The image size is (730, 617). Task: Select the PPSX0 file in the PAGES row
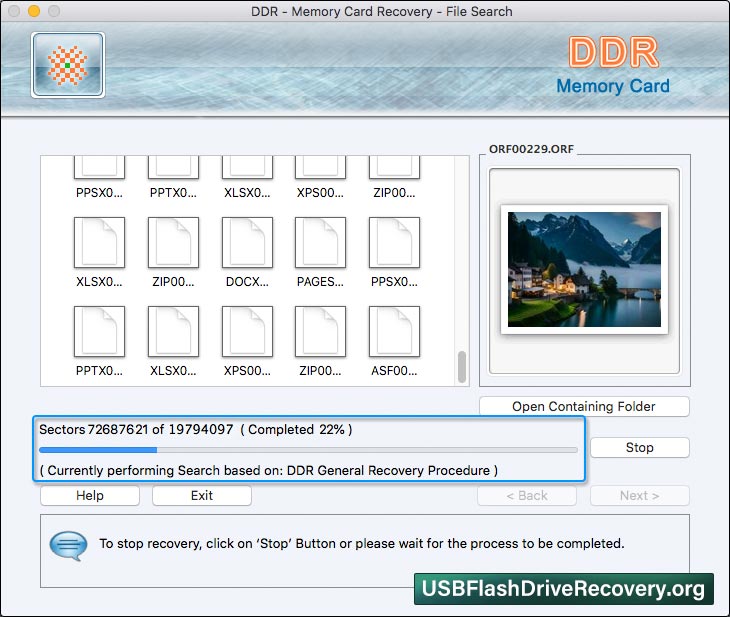point(394,243)
